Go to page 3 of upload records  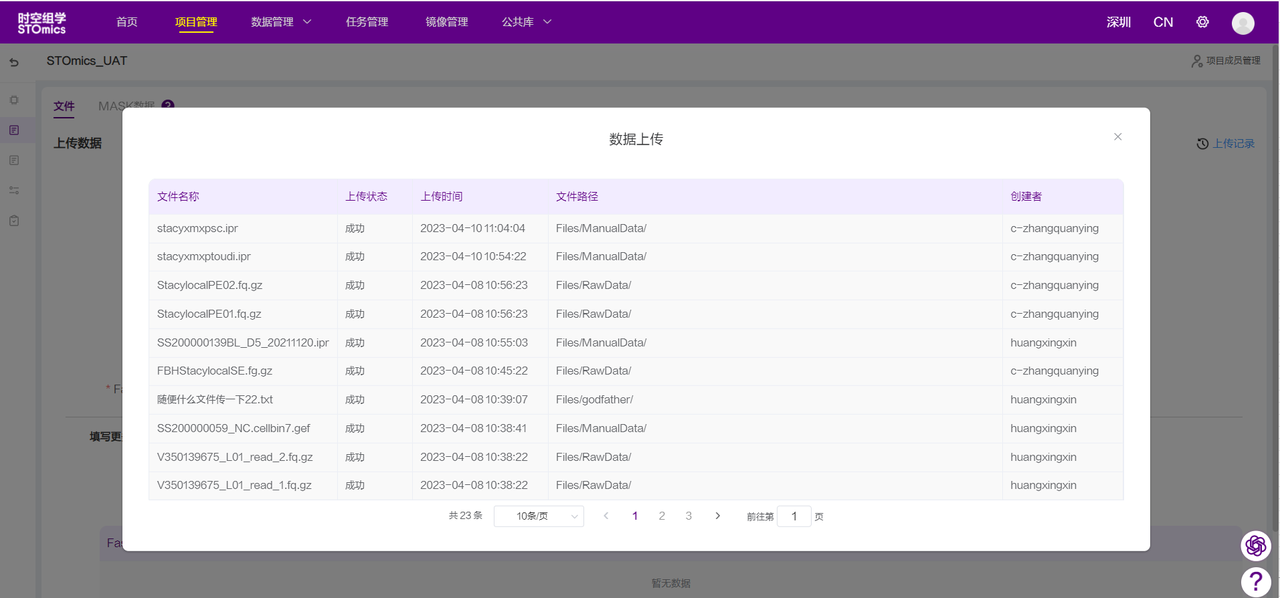coord(688,516)
